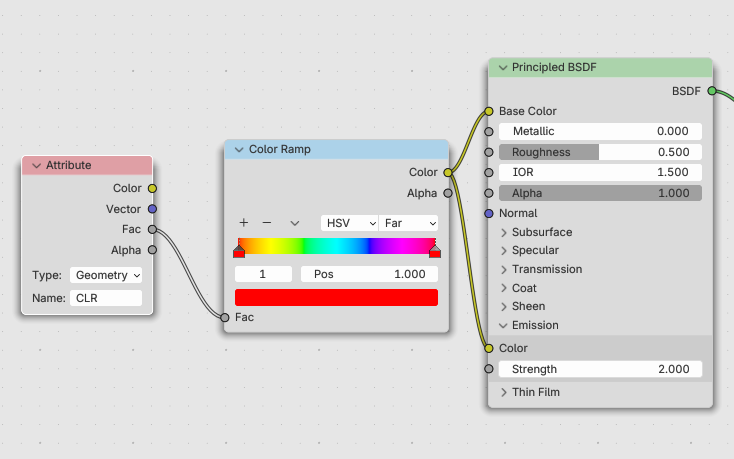Expand the Transmission panel

click(x=504, y=270)
